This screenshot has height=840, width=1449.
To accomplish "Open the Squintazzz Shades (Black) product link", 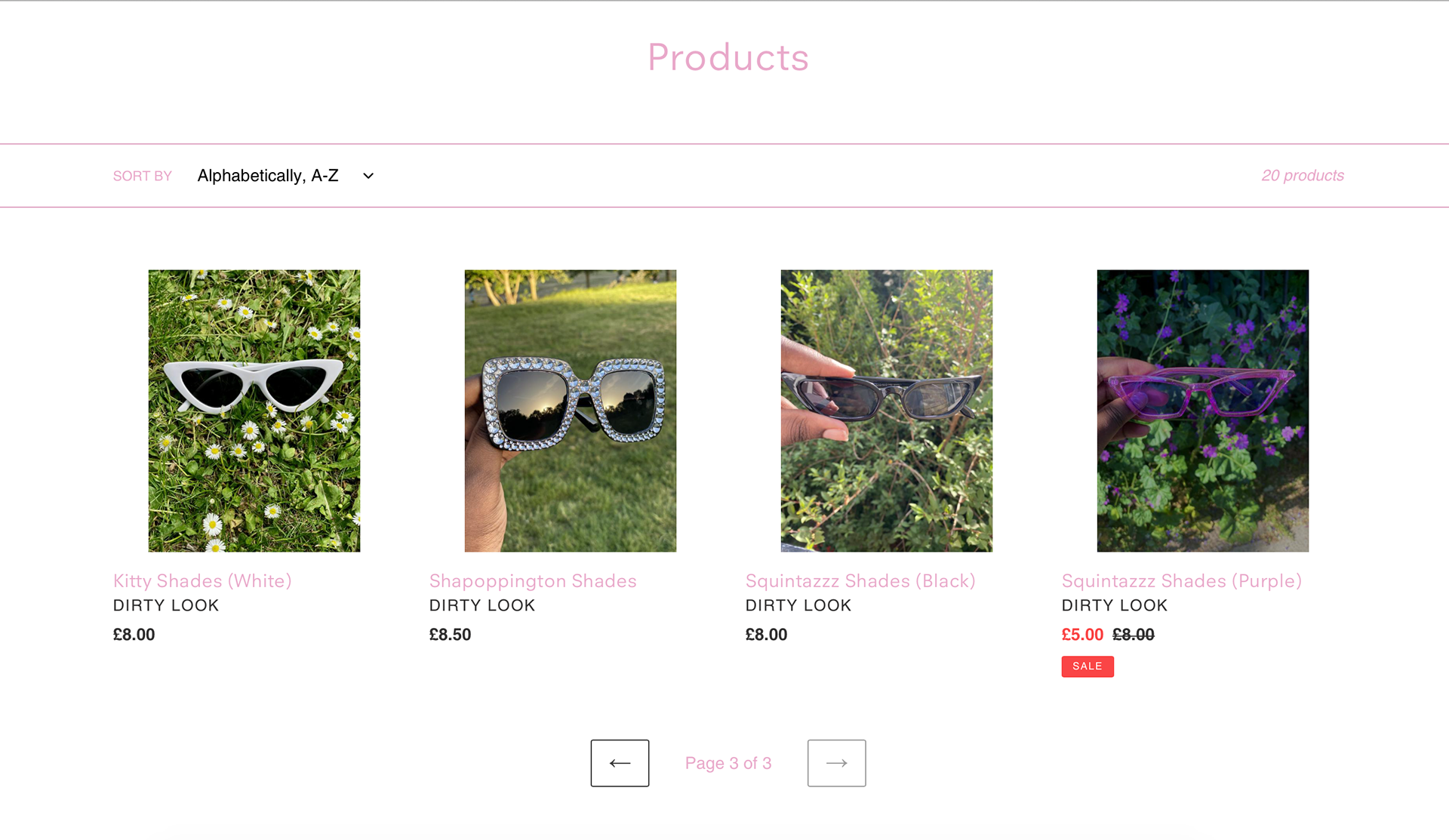I will click(860, 580).
